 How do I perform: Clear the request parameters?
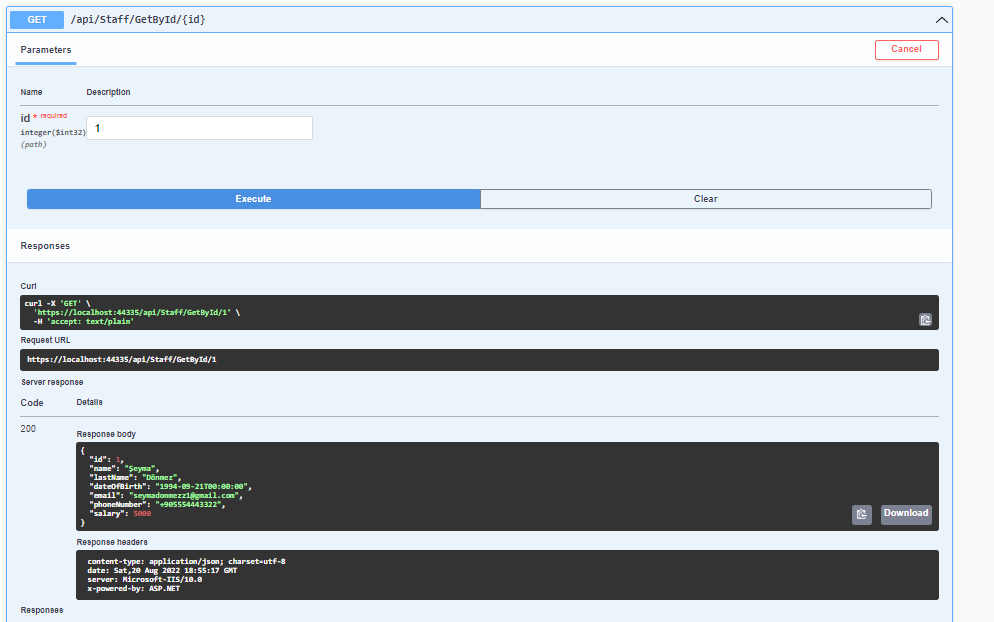(x=705, y=198)
